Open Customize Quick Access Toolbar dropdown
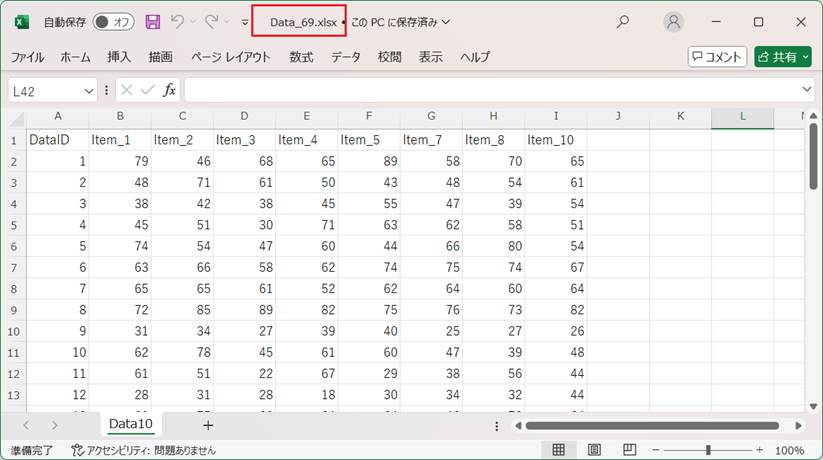This screenshot has width=823, height=460. coord(245,21)
